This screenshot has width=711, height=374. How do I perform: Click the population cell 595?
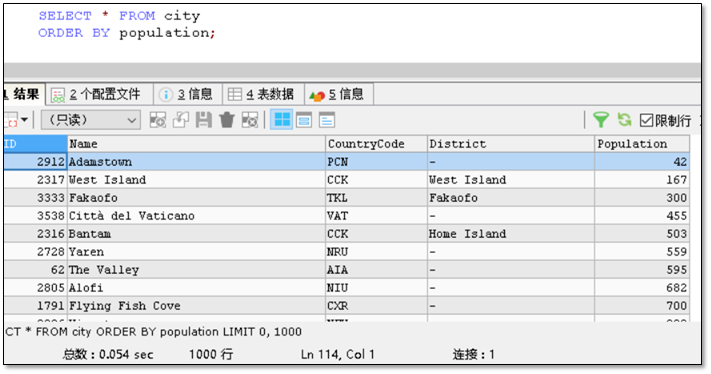(x=642, y=270)
